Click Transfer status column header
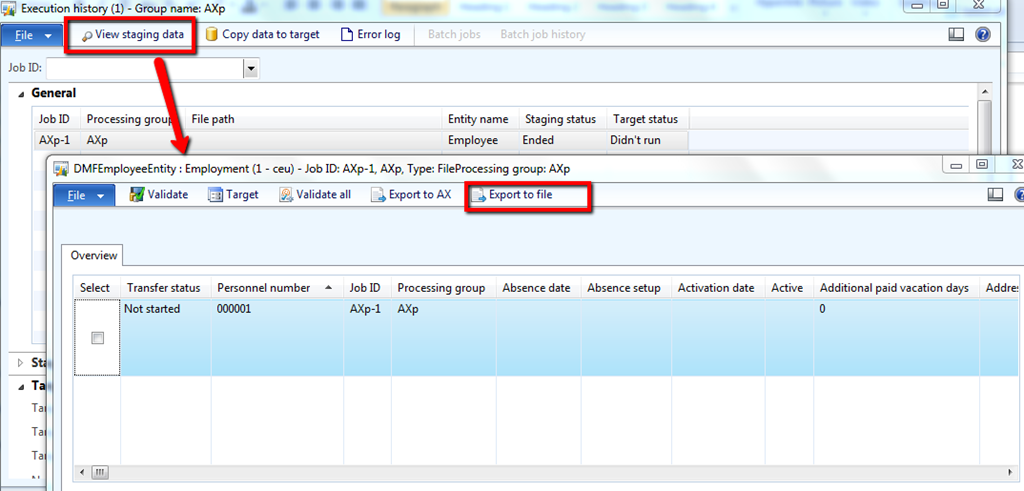This screenshot has width=1024, height=491. pyautogui.click(x=166, y=288)
